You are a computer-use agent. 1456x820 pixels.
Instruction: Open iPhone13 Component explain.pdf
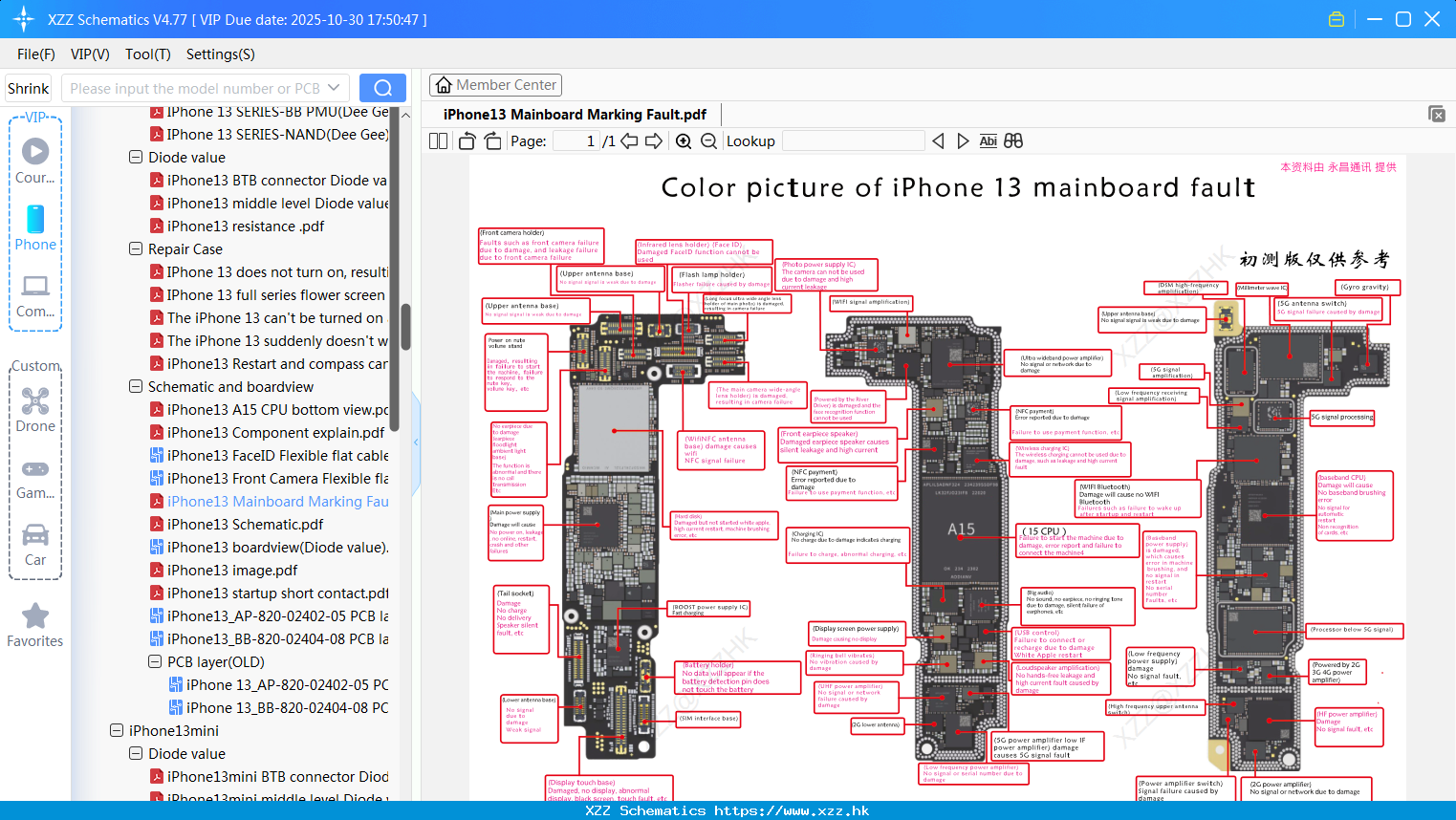(x=268, y=432)
